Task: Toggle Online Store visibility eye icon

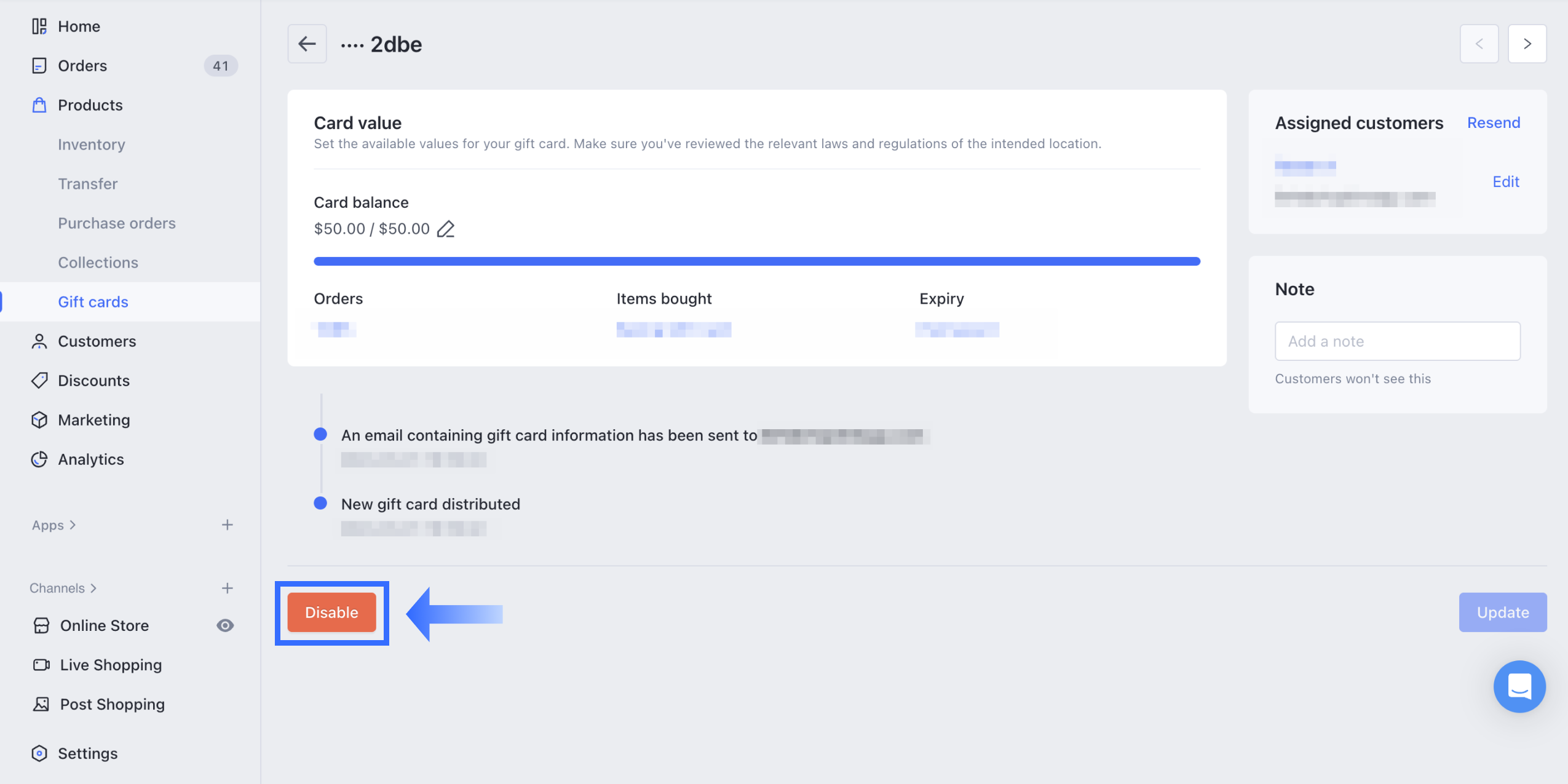Action: 225,625
